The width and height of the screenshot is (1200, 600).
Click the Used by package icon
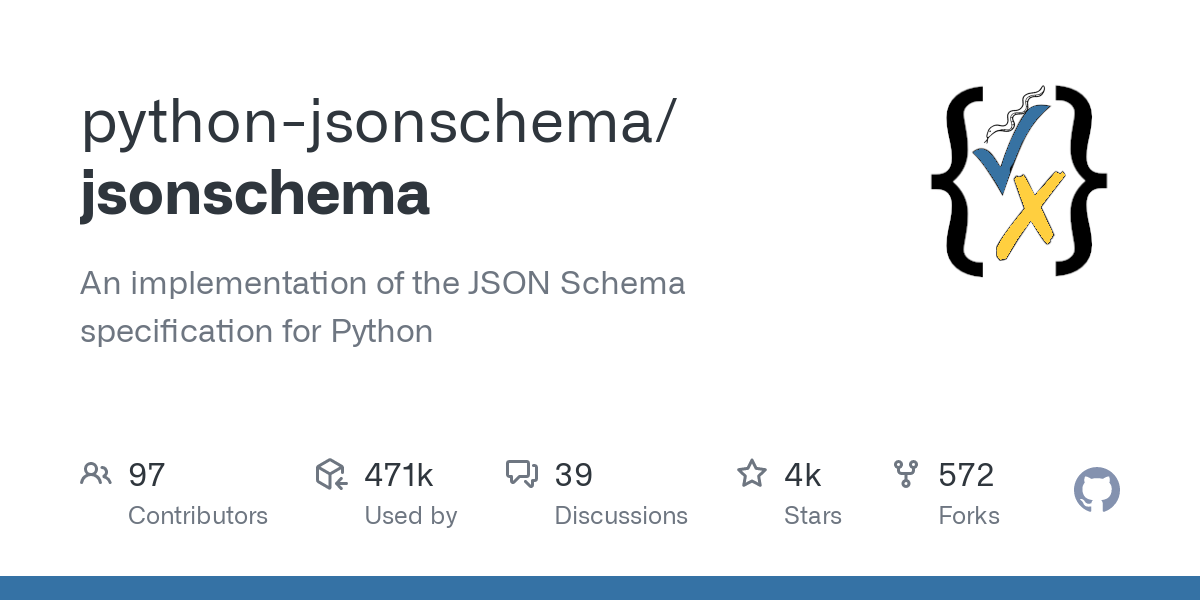tap(331, 474)
